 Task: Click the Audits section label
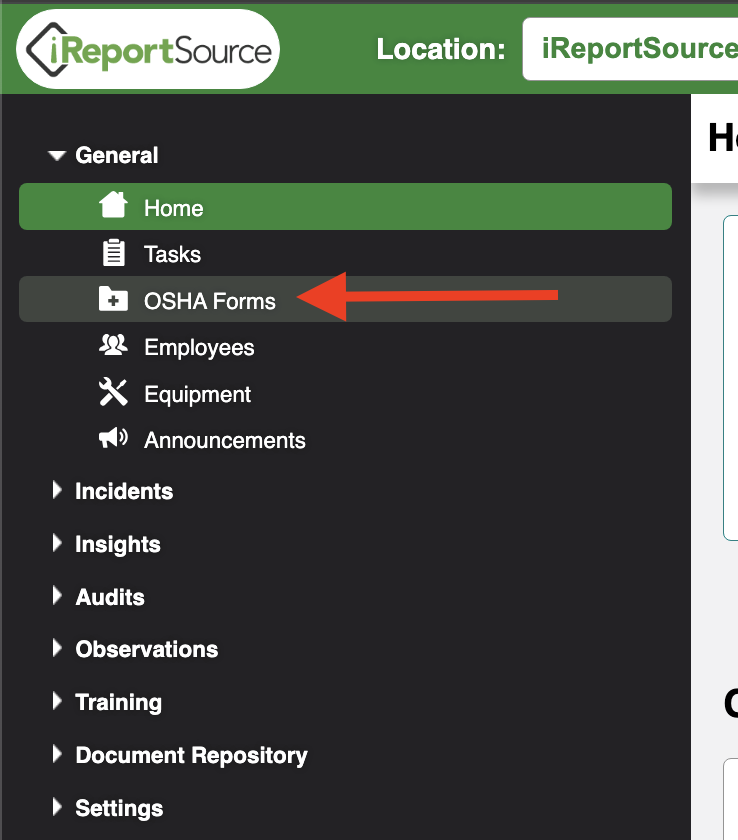(110, 597)
